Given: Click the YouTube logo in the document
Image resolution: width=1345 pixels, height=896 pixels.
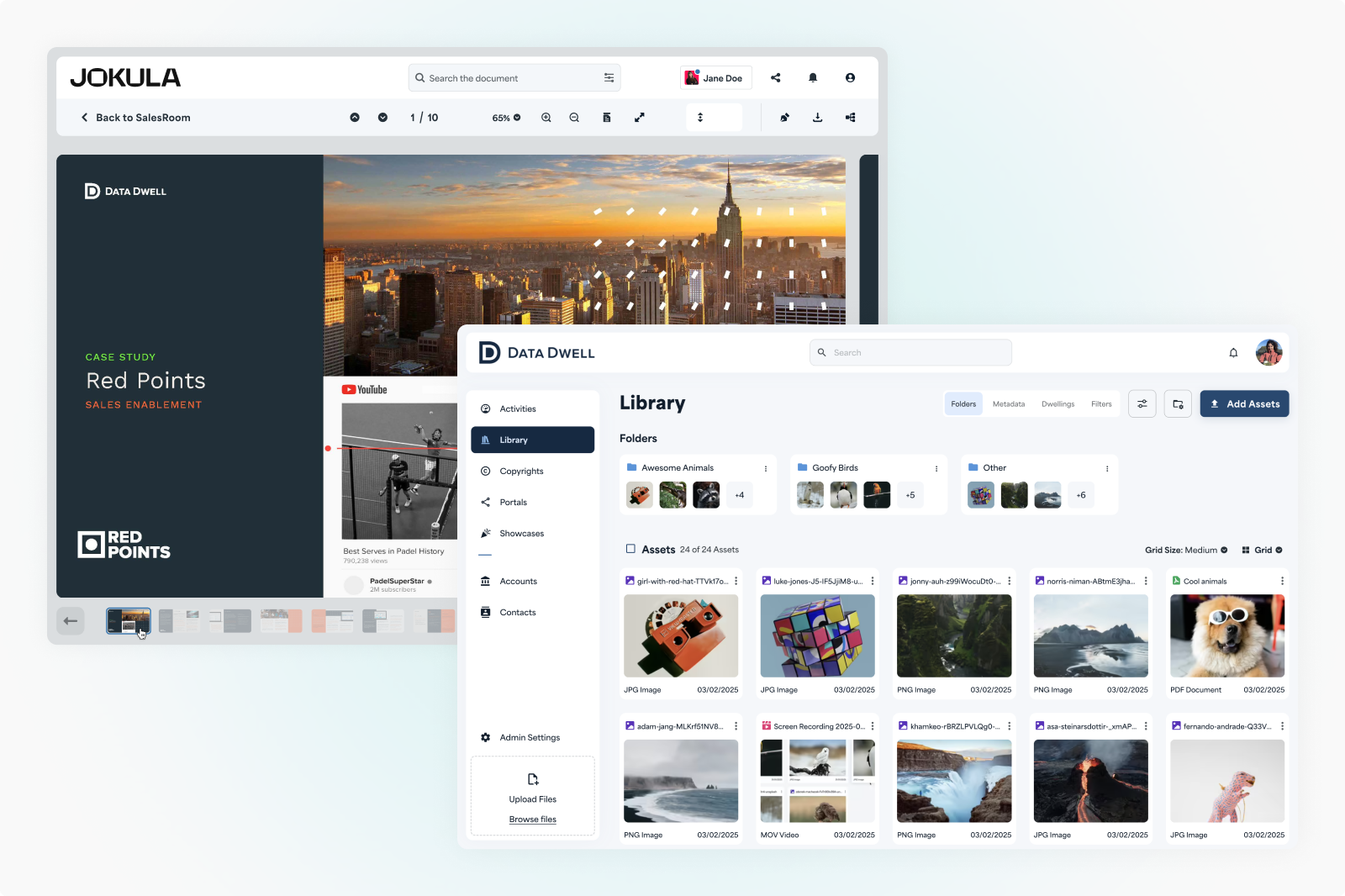Looking at the screenshot, I should tap(364, 390).
